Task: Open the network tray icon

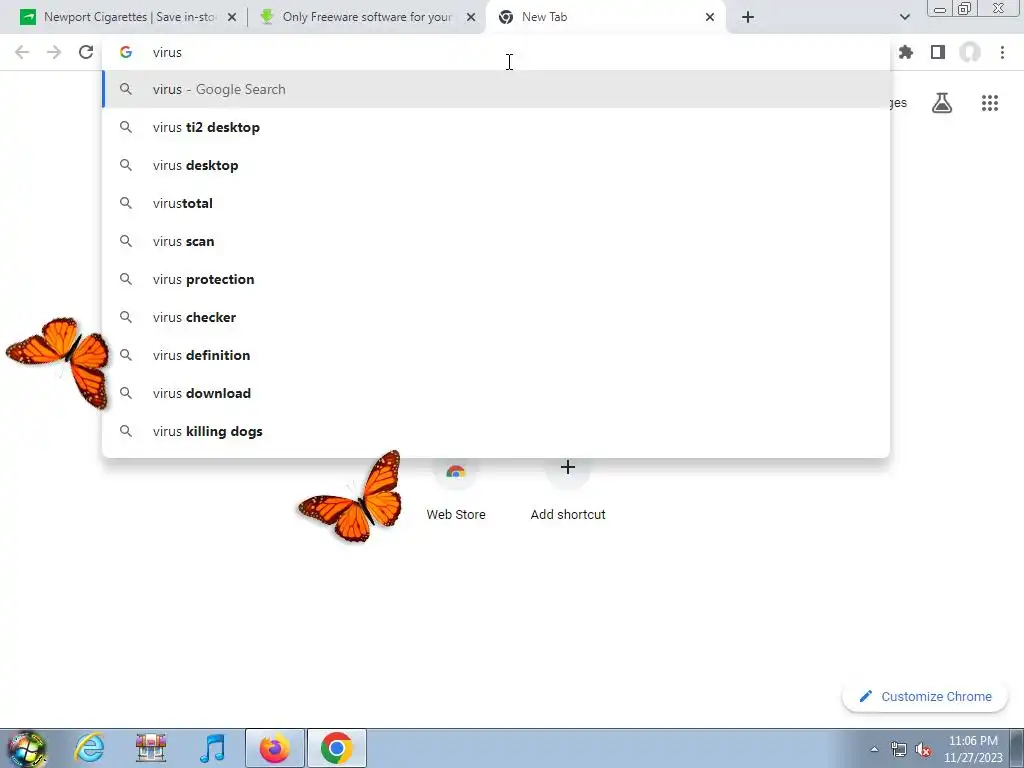Action: pos(899,749)
